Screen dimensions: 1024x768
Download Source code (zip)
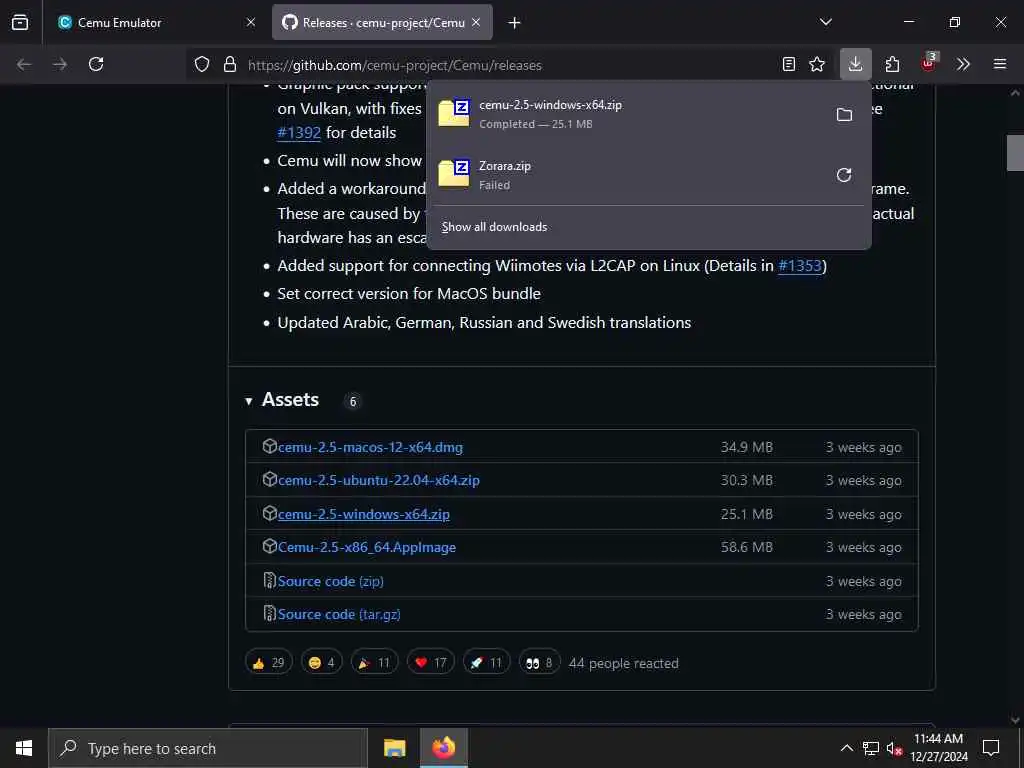click(x=330, y=581)
